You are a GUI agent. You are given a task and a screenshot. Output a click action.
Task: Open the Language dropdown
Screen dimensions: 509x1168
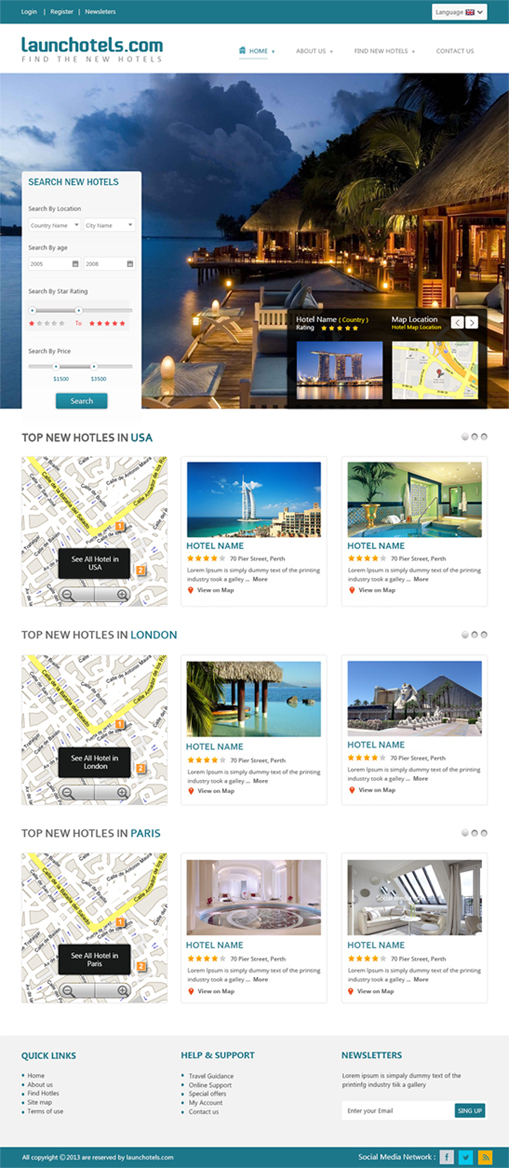[459, 12]
